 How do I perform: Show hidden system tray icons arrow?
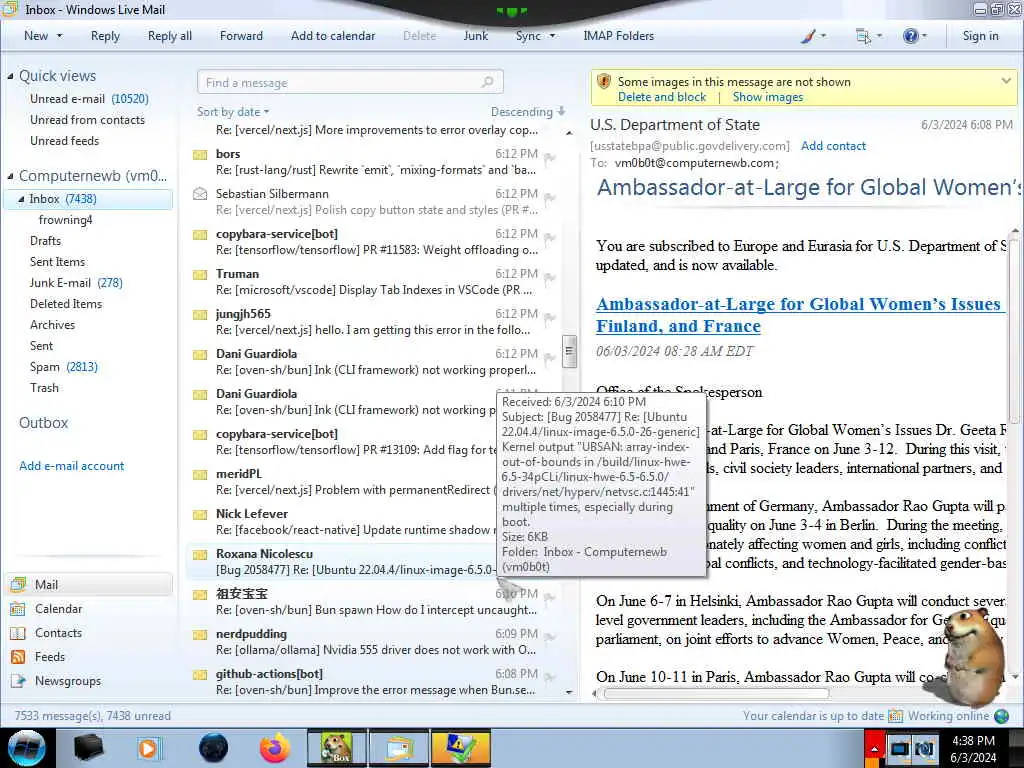pyautogui.click(x=874, y=748)
